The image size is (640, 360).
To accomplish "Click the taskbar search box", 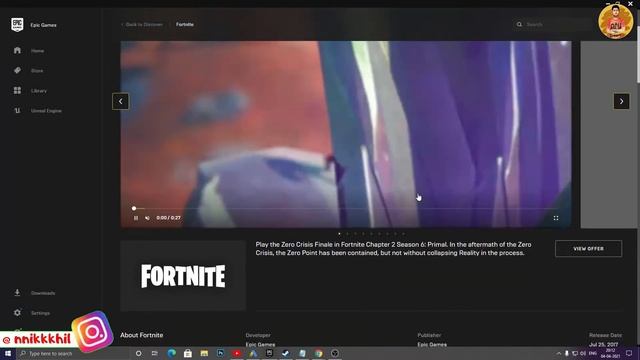I will [x=73, y=353].
